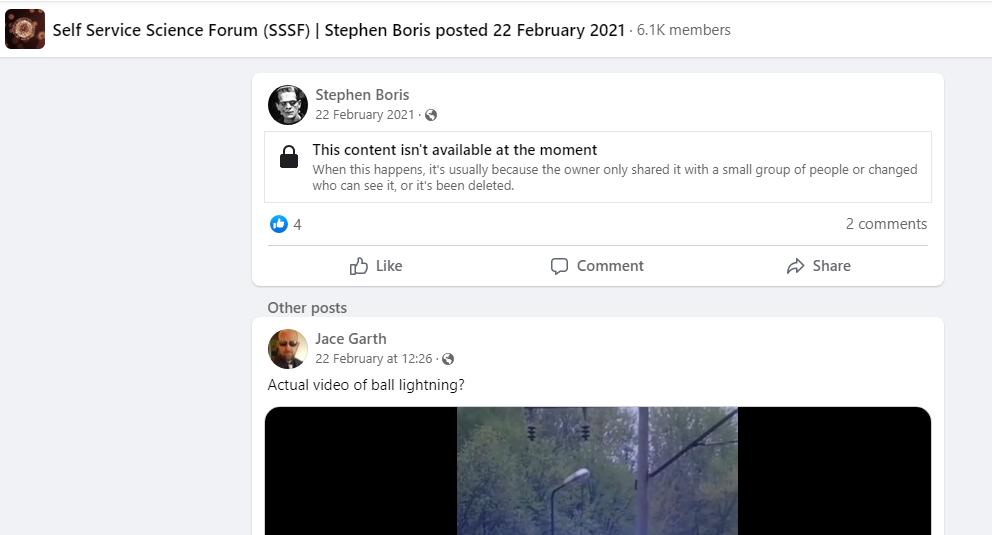Open Stephen Boris's profile picture
The image size is (992, 535).
(x=288, y=105)
